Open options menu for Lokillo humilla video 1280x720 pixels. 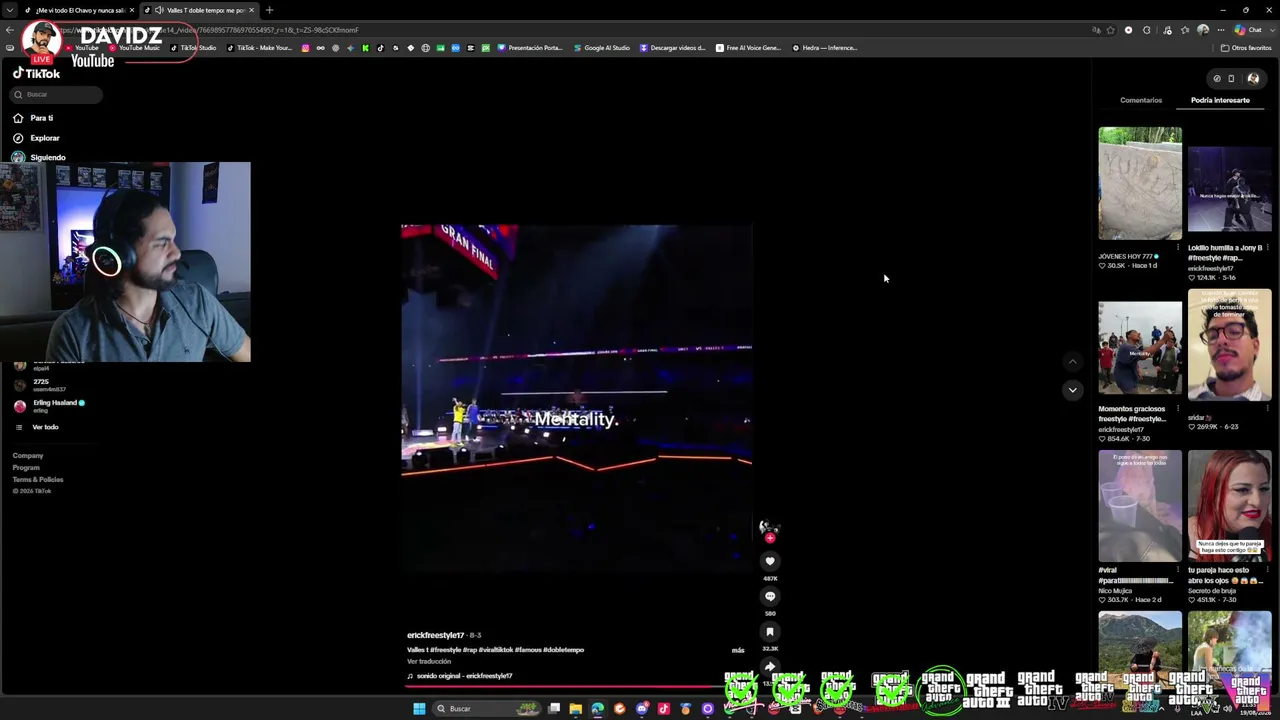1268,248
